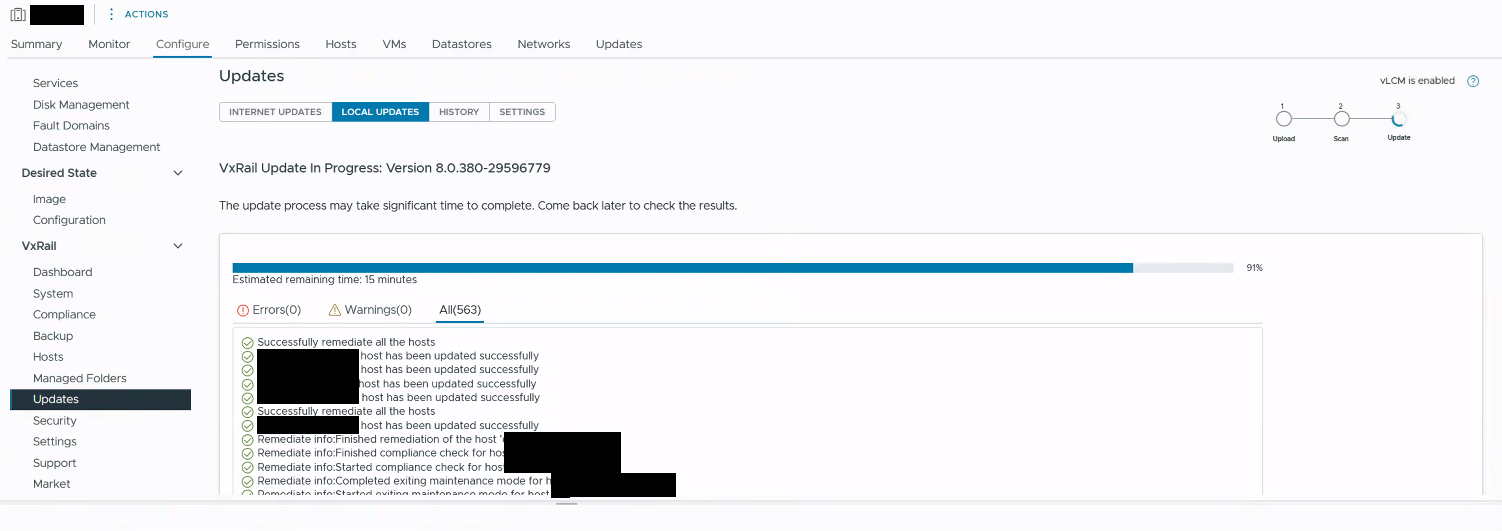Select the Internet Updates button

pyautogui.click(x=275, y=112)
